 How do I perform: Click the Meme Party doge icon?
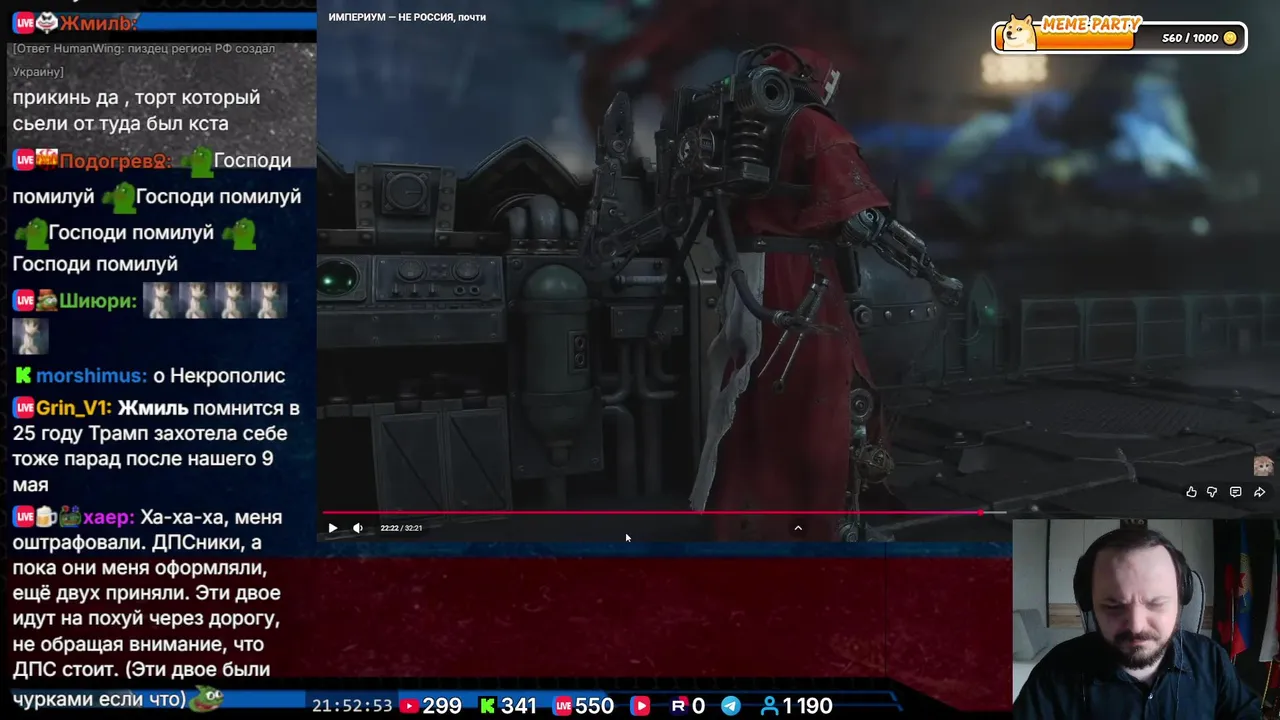(x=1019, y=33)
